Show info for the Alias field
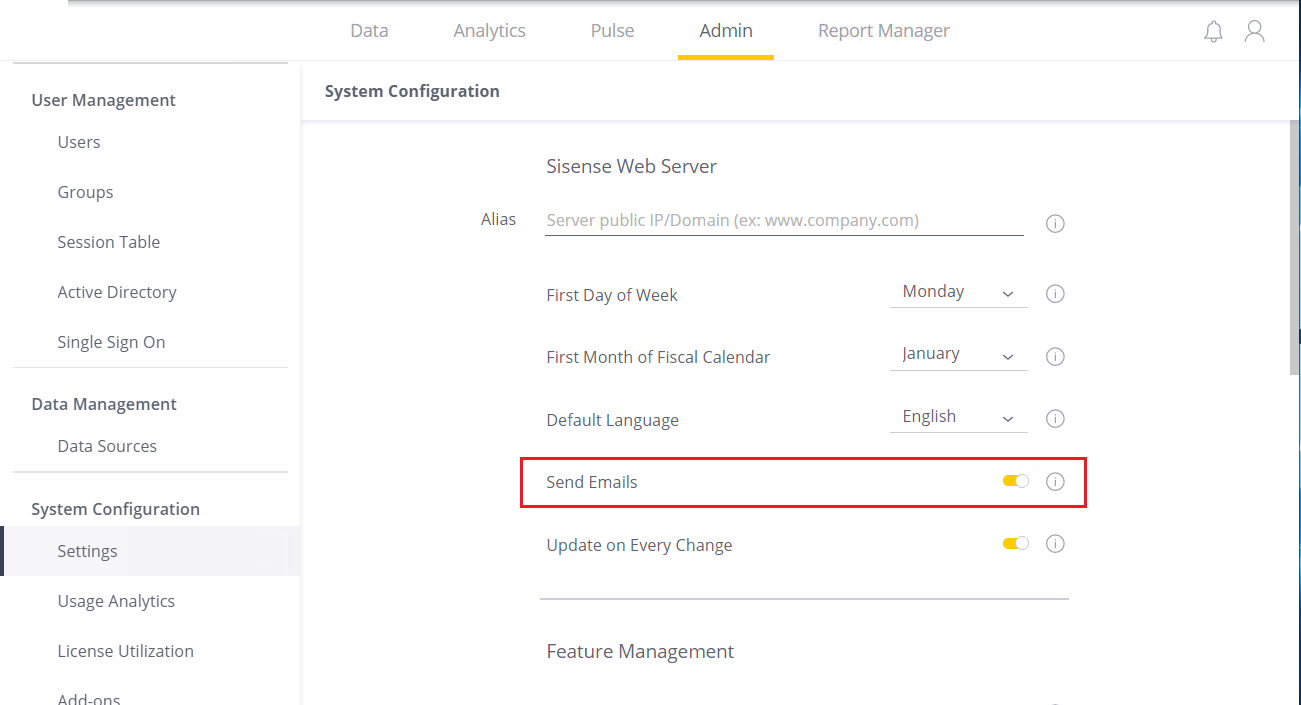The height and width of the screenshot is (705, 1301). click(x=1055, y=224)
